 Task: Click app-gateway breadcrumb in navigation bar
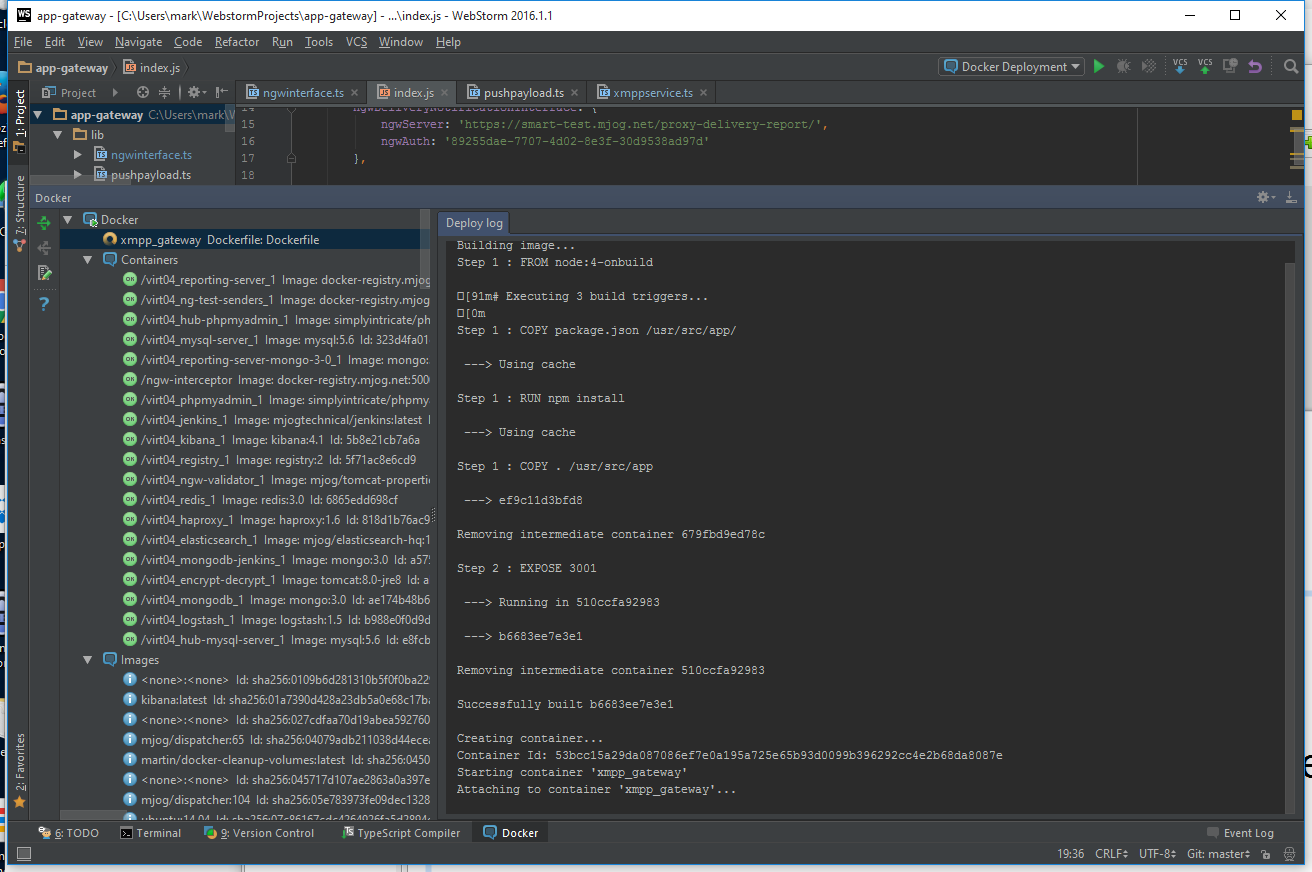63,67
